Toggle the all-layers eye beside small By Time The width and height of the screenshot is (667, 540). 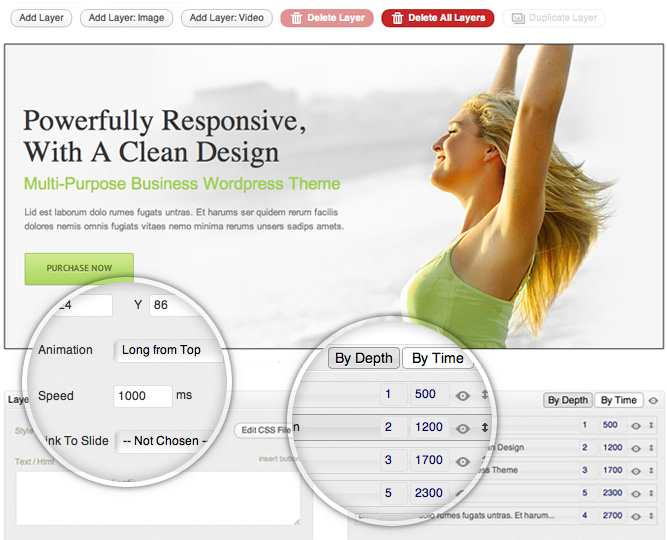(653, 400)
